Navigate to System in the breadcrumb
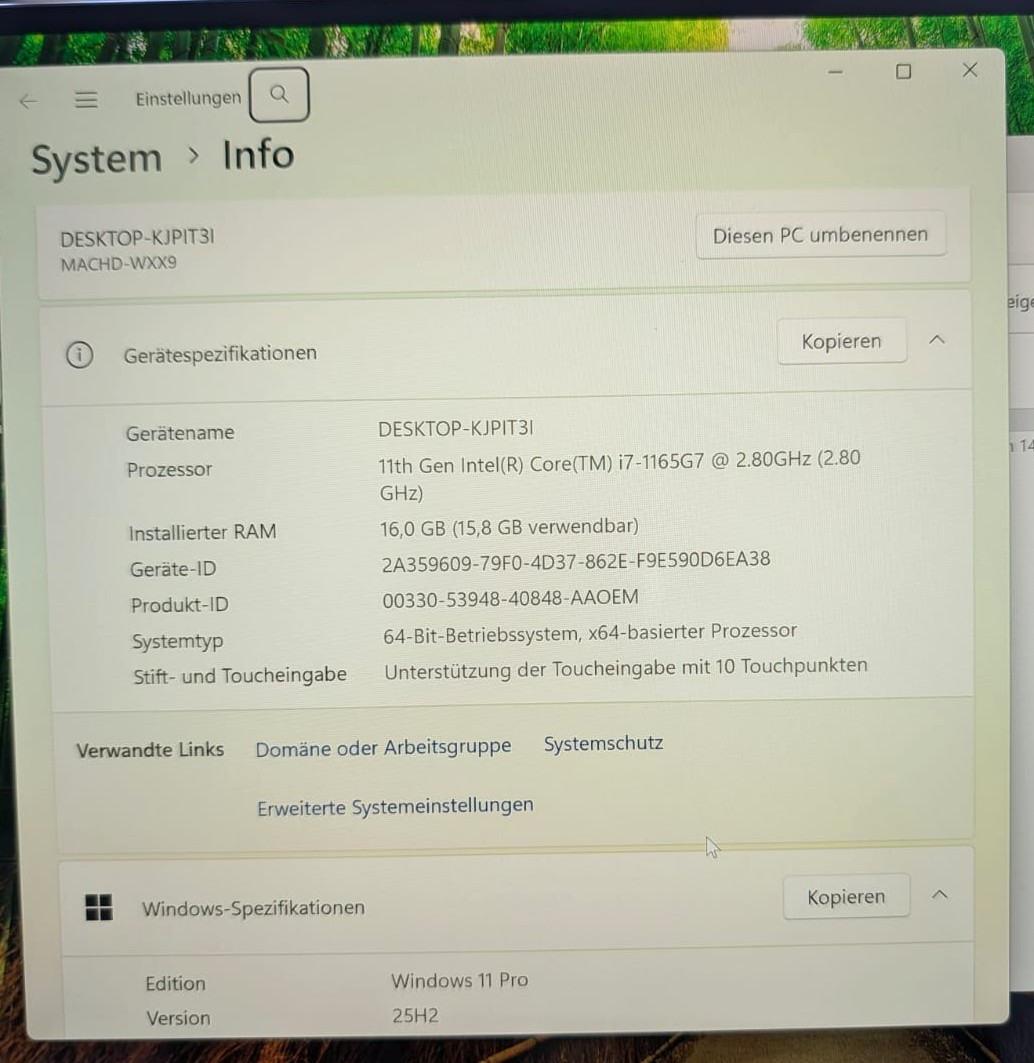 pyautogui.click(x=97, y=161)
